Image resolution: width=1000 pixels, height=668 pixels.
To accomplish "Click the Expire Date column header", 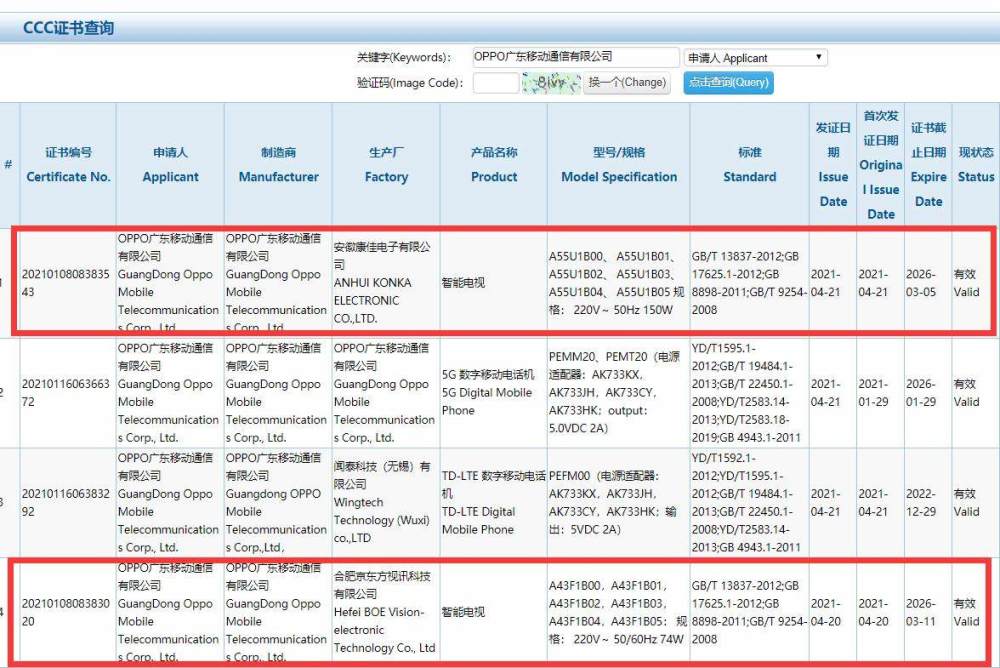I will tap(928, 165).
